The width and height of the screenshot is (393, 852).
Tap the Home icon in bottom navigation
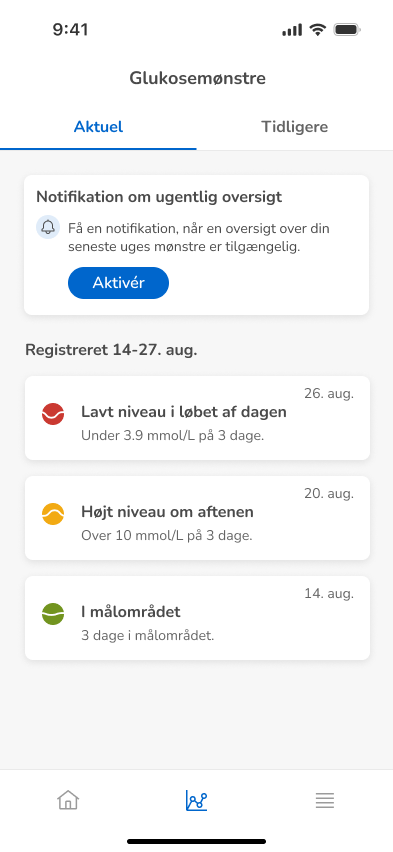click(68, 800)
